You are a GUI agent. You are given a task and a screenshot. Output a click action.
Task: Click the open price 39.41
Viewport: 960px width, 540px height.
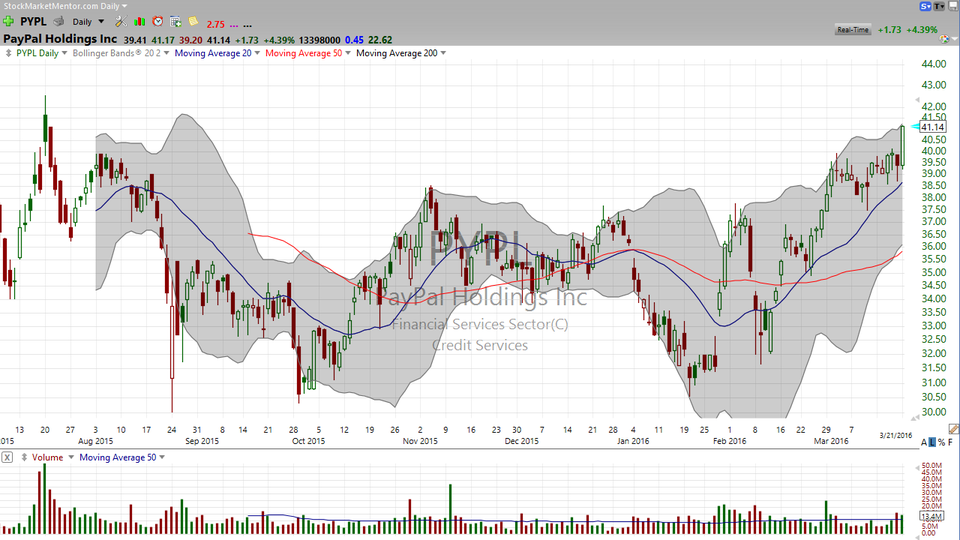coord(135,40)
